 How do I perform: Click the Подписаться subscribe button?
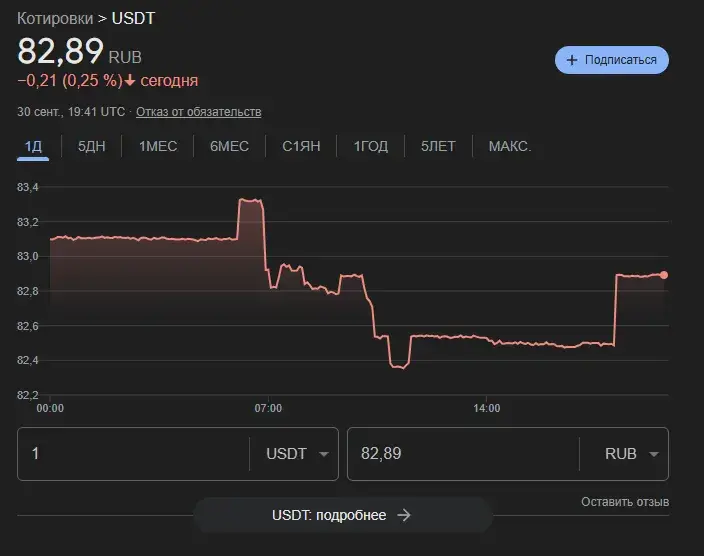click(x=612, y=60)
